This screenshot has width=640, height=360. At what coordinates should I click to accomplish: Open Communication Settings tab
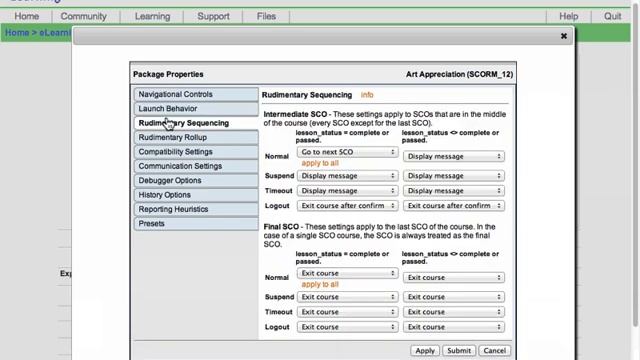pos(196,166)
